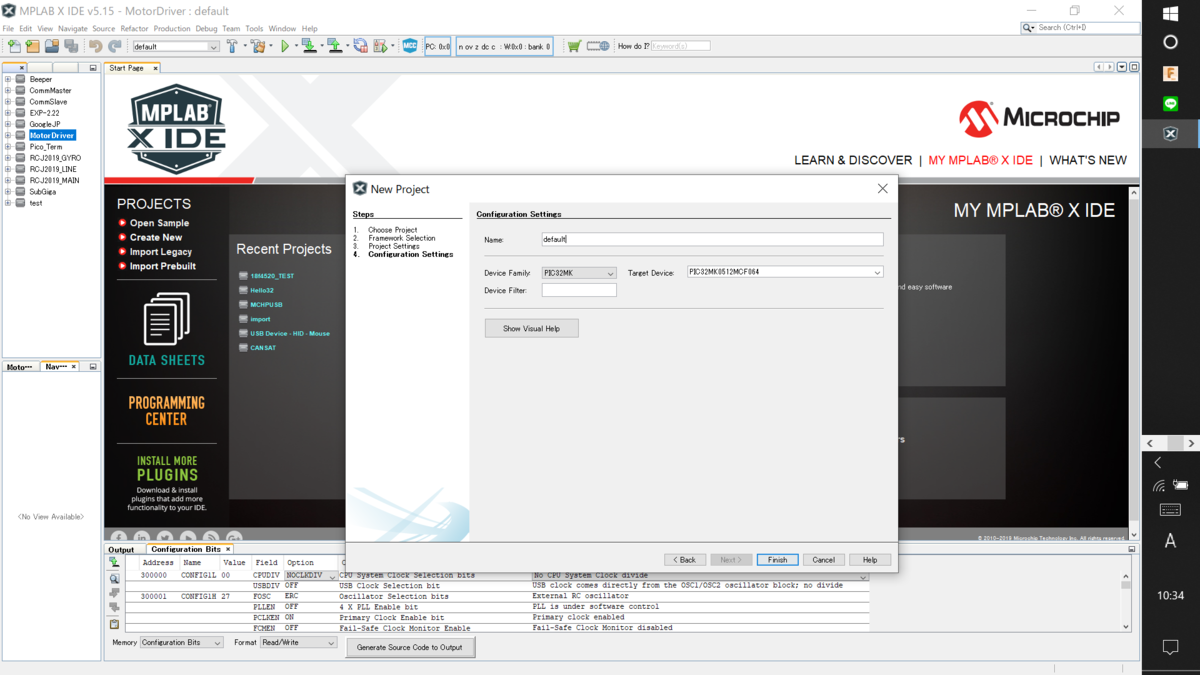Click the Build Project hammer icon

[233, 46]
